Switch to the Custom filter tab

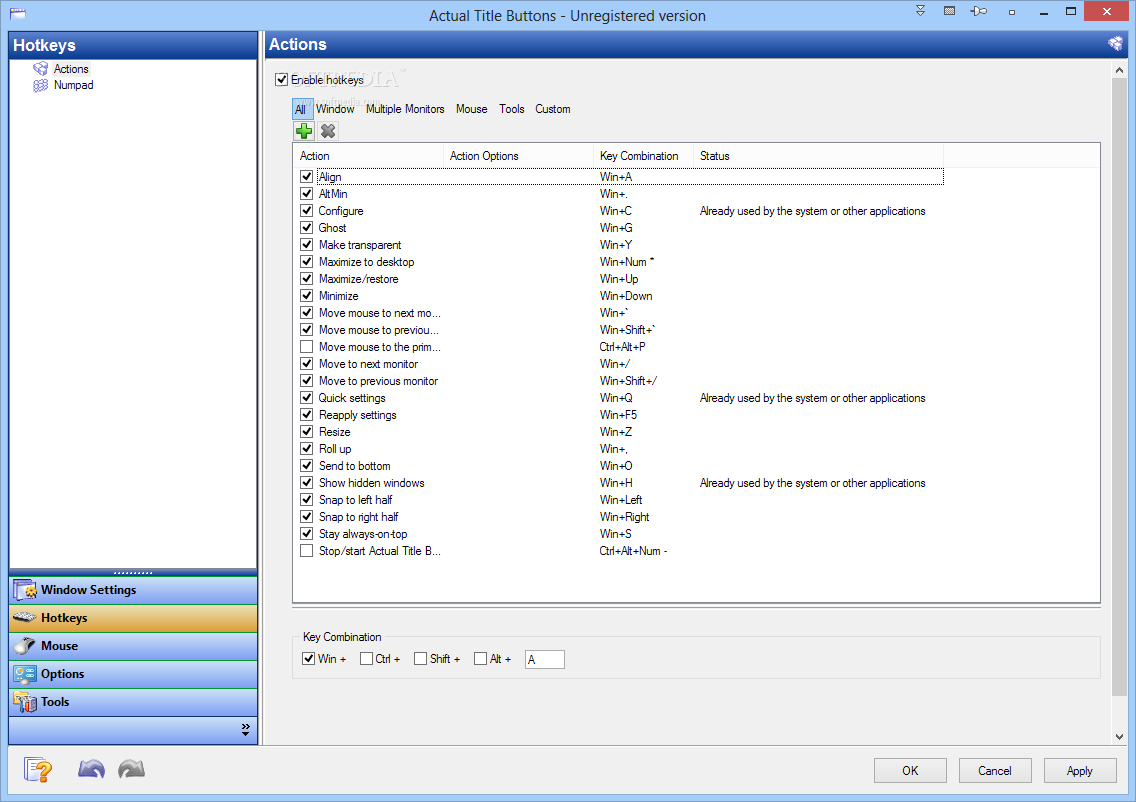[x=553, y=109]
